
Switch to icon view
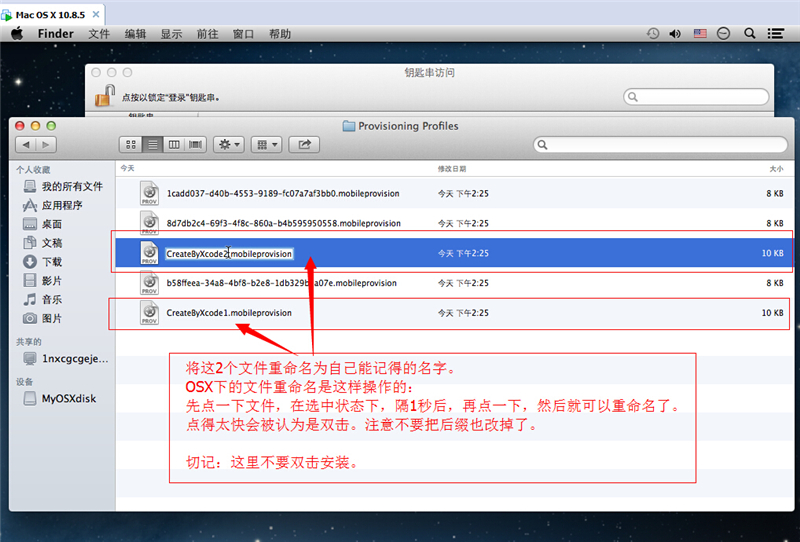(131, 145)
